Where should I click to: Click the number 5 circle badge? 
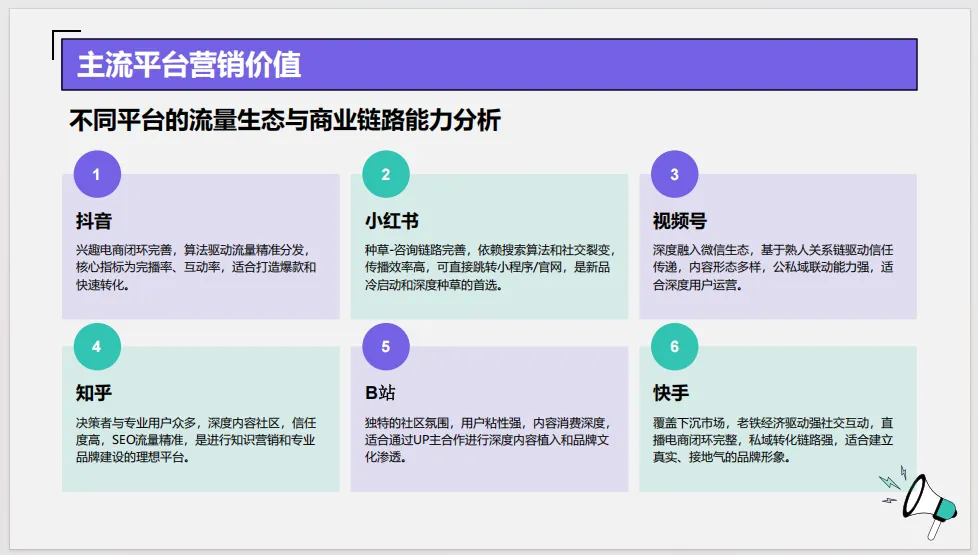pos(386,347)
